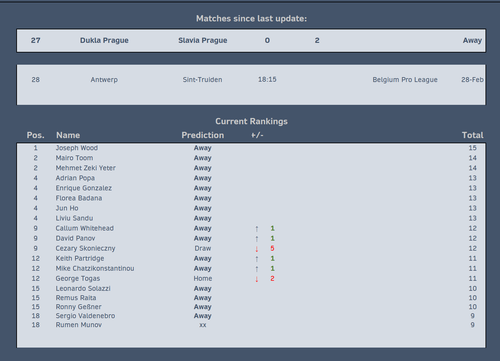The height and width of the screenshot is (361, 500).
Task: Click the Pos. column header
Action: click(x=36, y=135)
